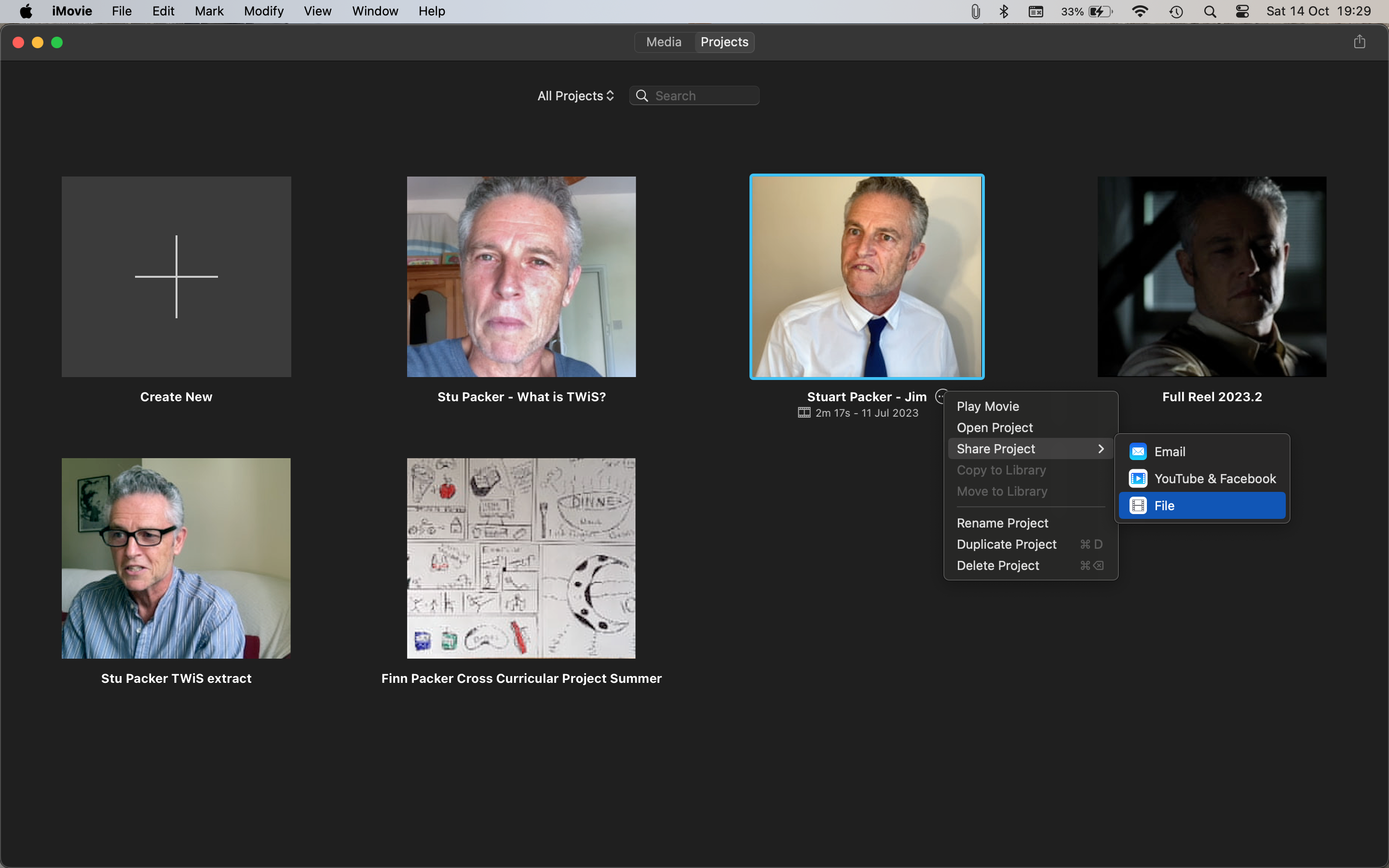Expand the Share Project submenu arrow
The height and width of the screenshot is (868, 1389).
1100,449
